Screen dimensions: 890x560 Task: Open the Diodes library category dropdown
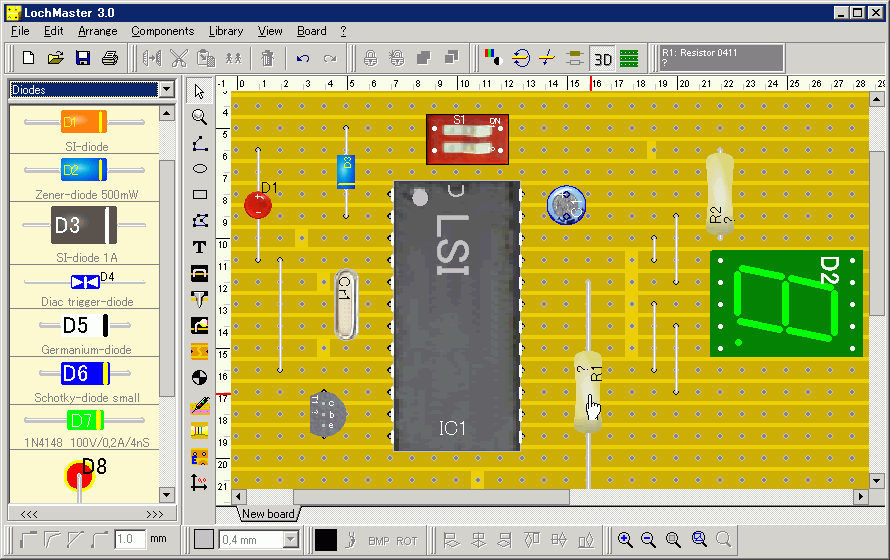[x=166, y=89]
